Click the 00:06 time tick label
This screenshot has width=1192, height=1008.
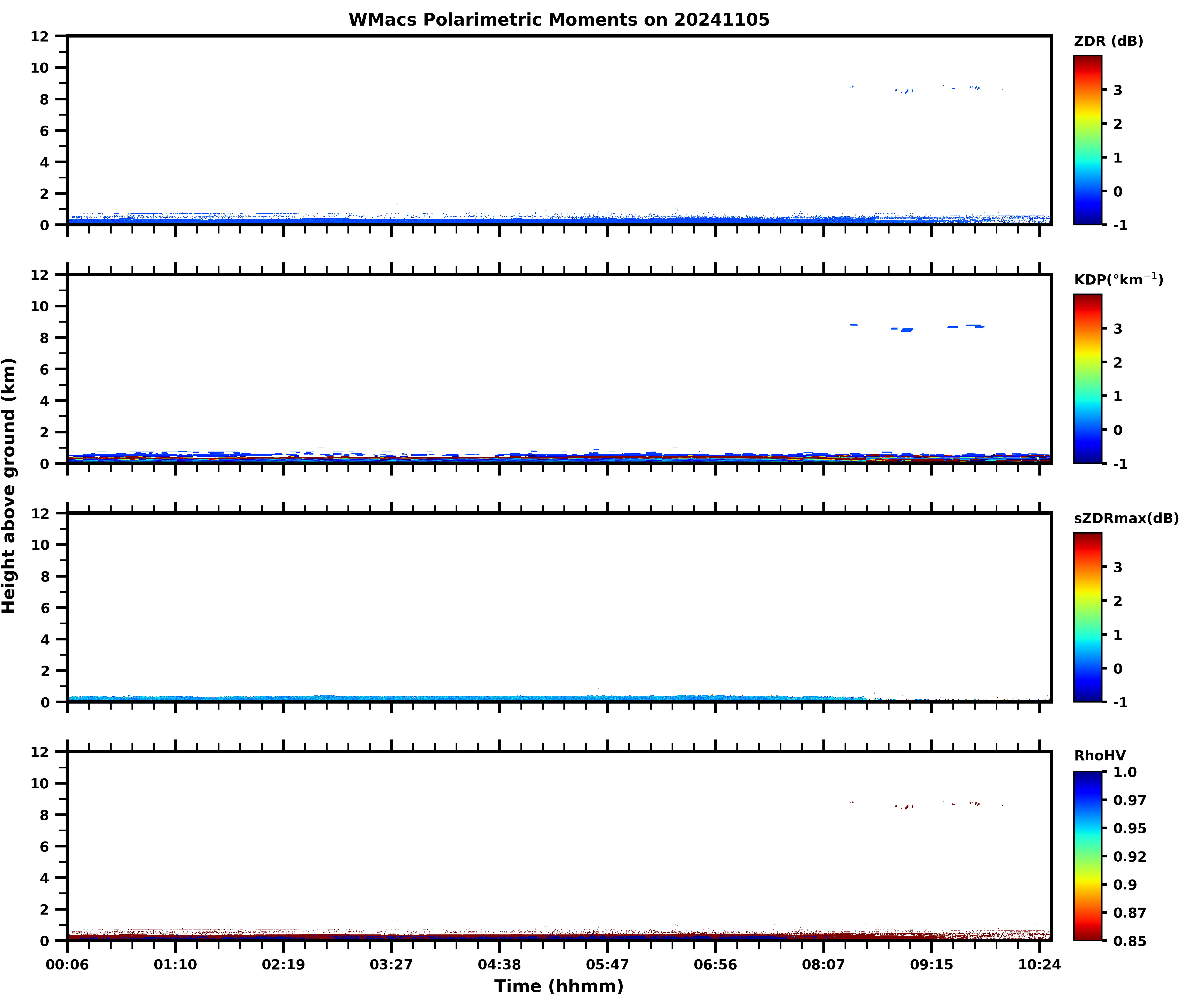[67, 965]
